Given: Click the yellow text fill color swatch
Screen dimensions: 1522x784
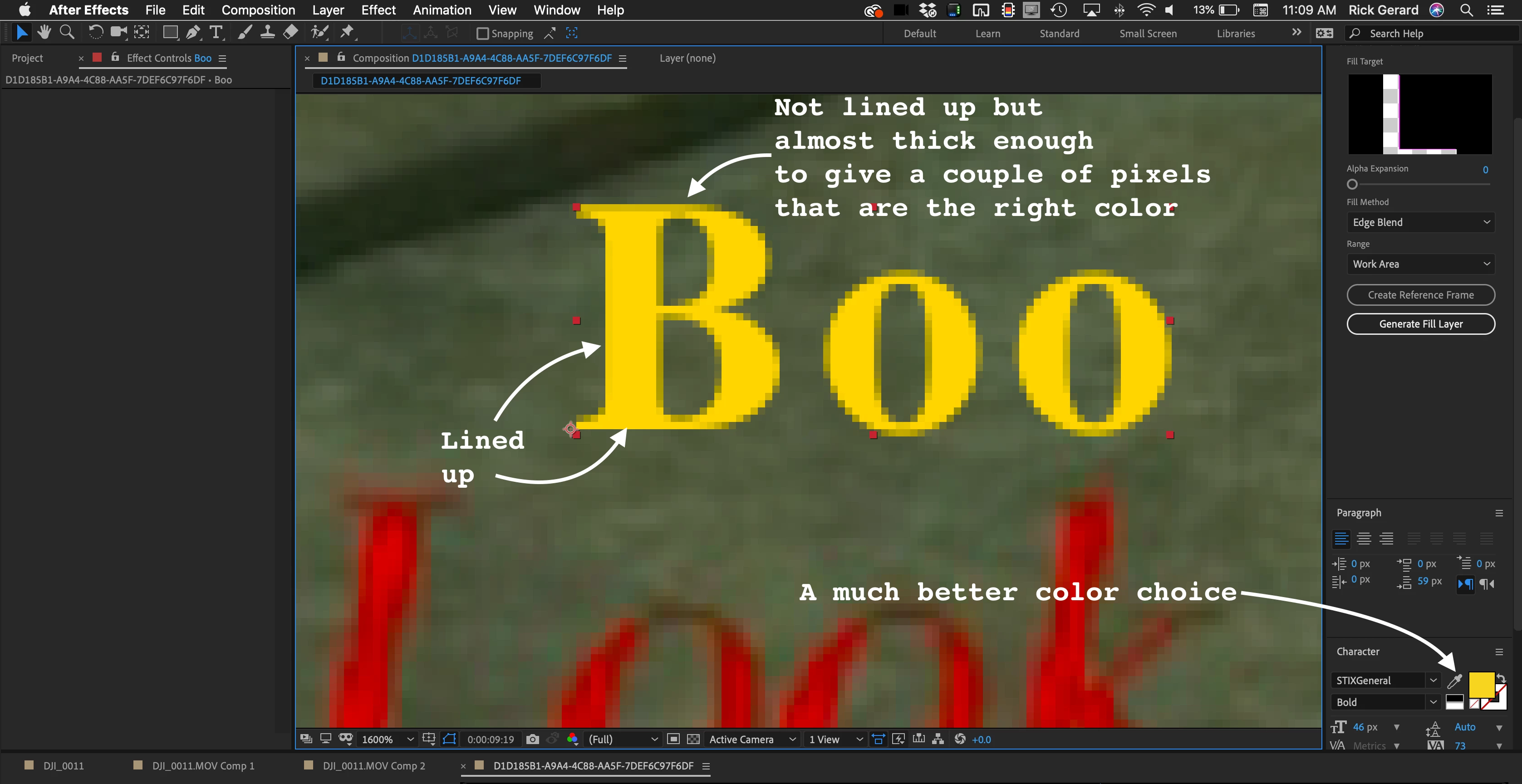Looking at the screenshot, I should 1481,684.
